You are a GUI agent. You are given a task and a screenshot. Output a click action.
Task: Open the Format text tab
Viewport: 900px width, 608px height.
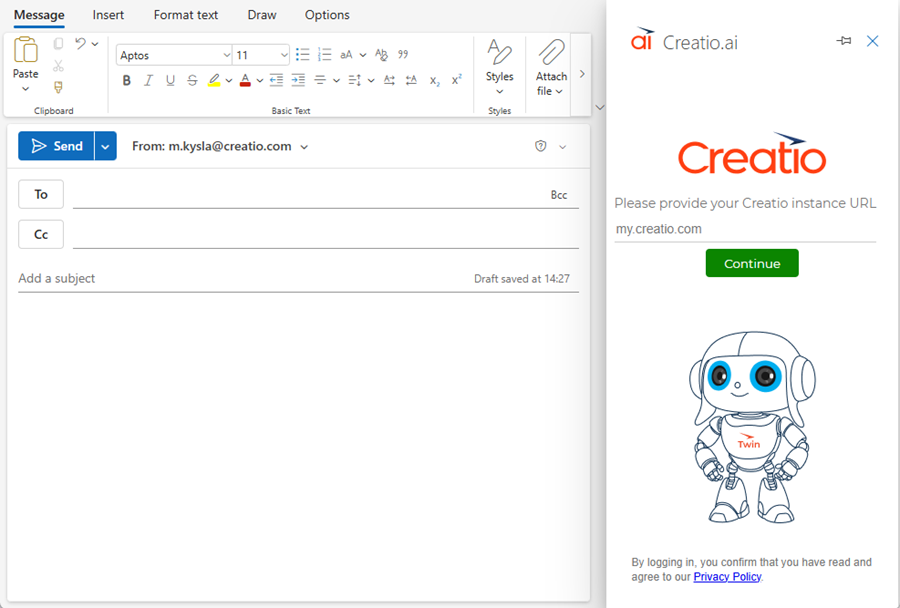(185, 15)
